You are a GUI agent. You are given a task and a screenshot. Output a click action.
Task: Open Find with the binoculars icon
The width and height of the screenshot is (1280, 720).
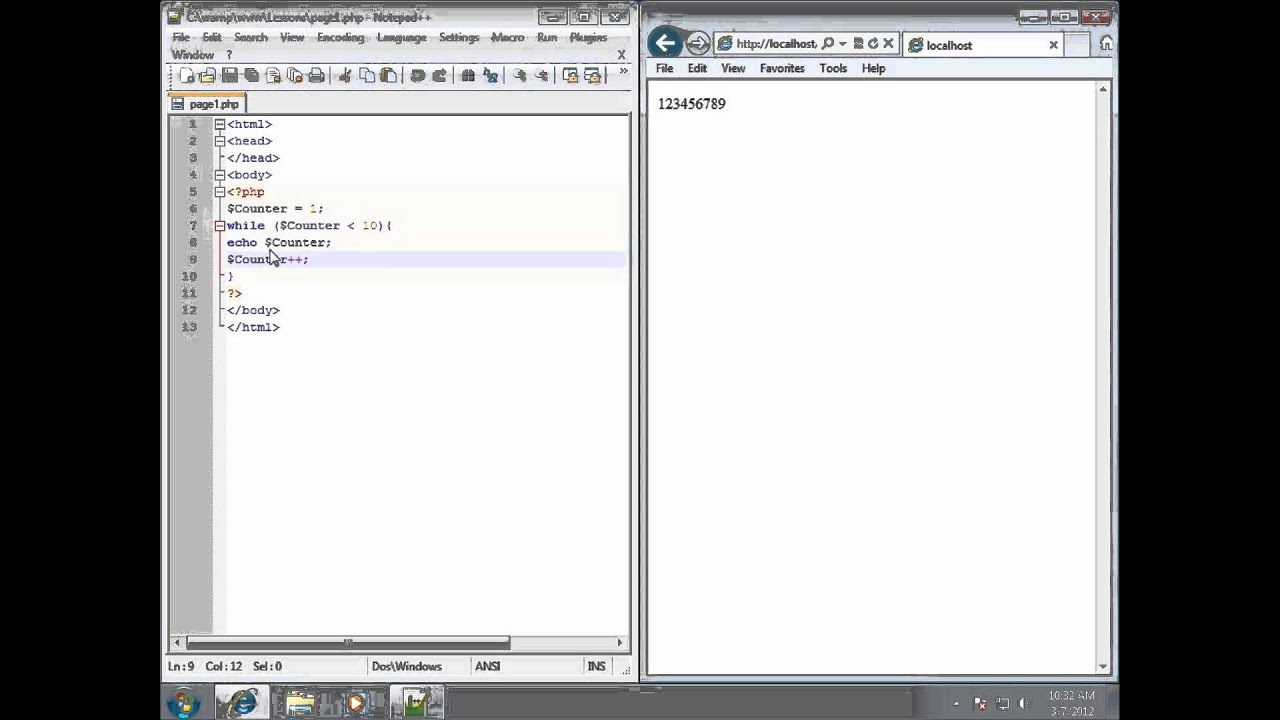[x=468, y=76]
